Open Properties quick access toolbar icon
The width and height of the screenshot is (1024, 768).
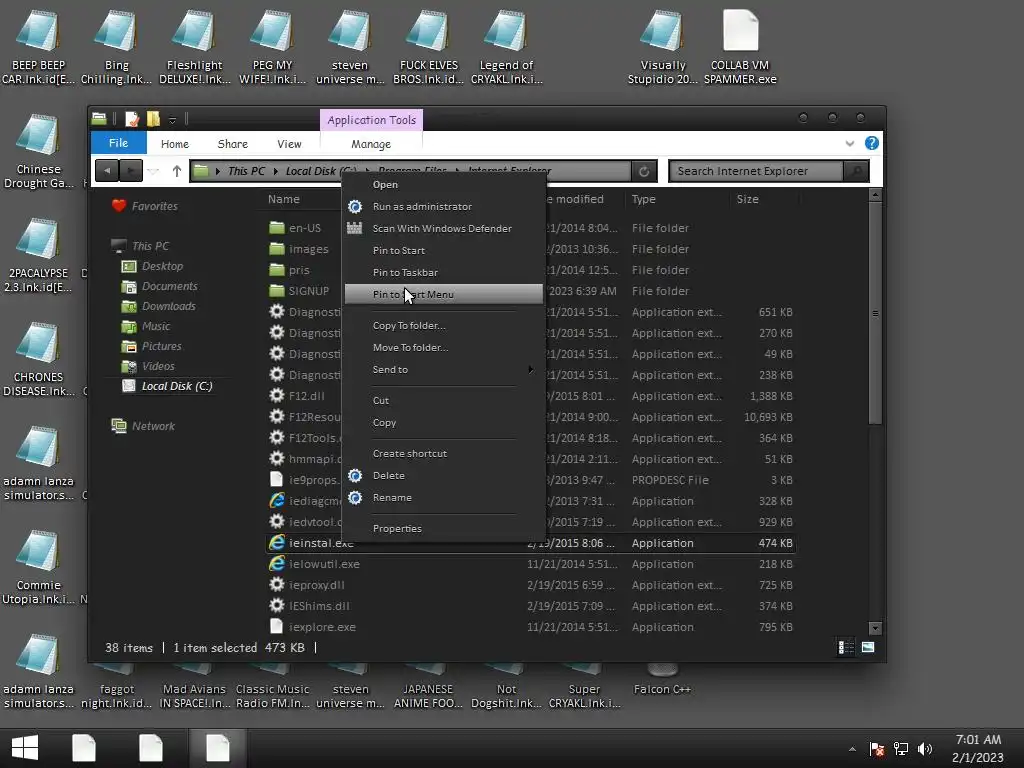(x=132, y=119)
